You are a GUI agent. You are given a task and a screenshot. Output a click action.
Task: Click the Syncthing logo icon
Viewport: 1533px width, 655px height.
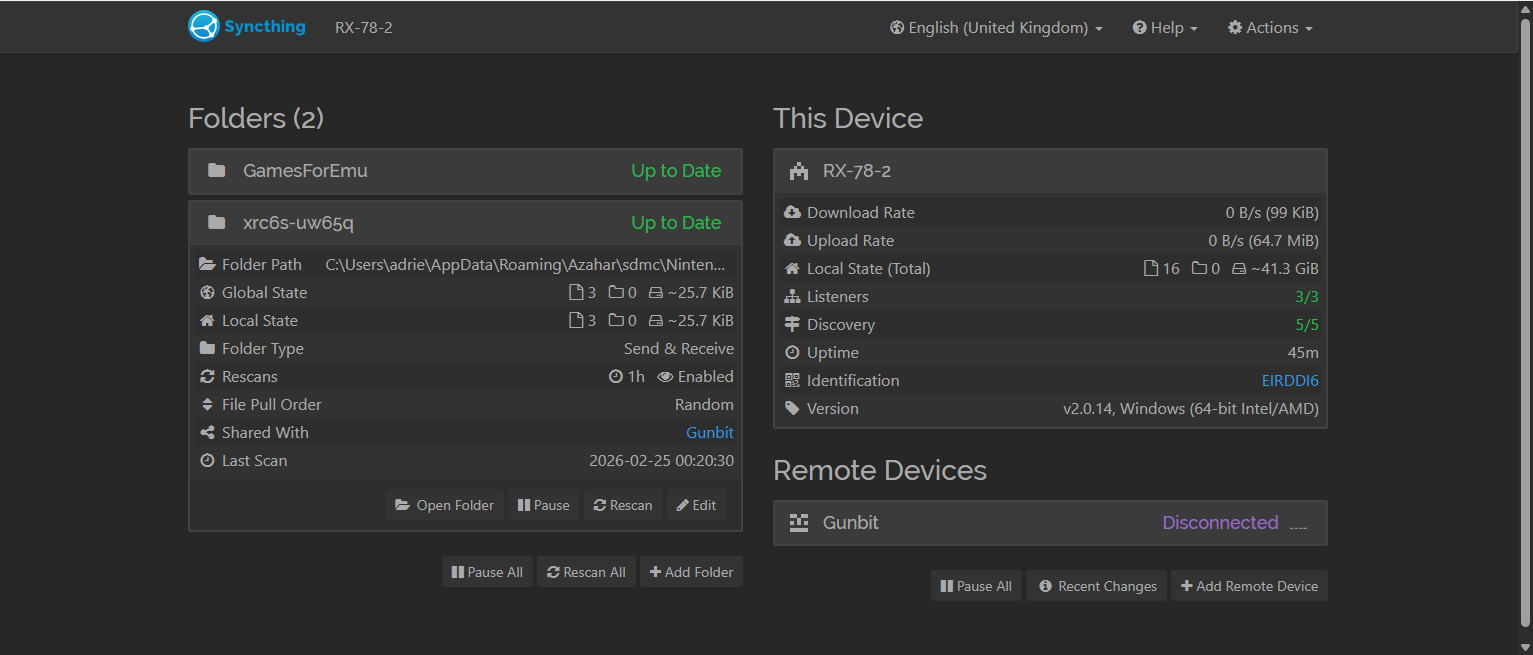[x=203, y=27]
